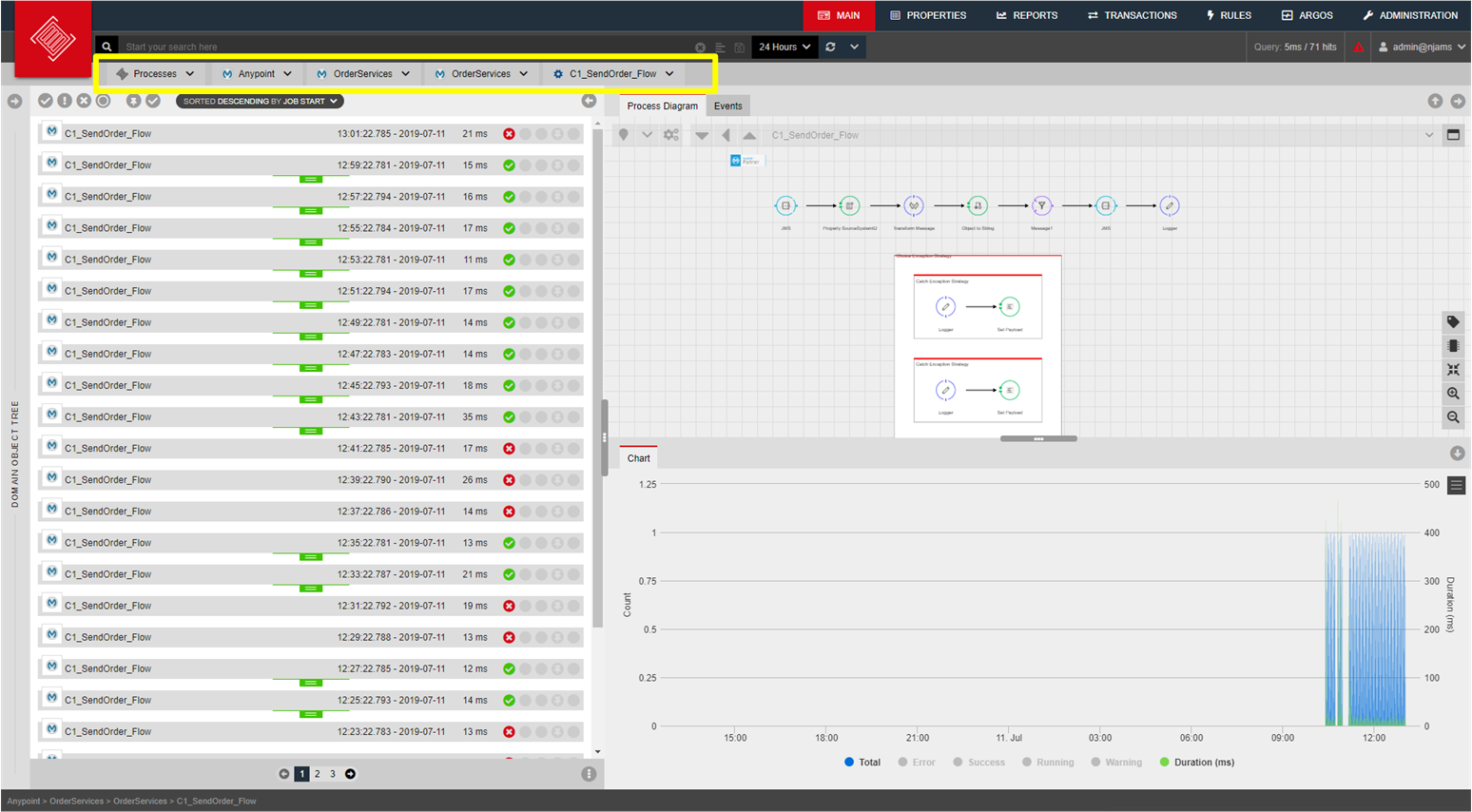Click the pin icon above results list
This screenshot has width=1472, height=812.
134,101
